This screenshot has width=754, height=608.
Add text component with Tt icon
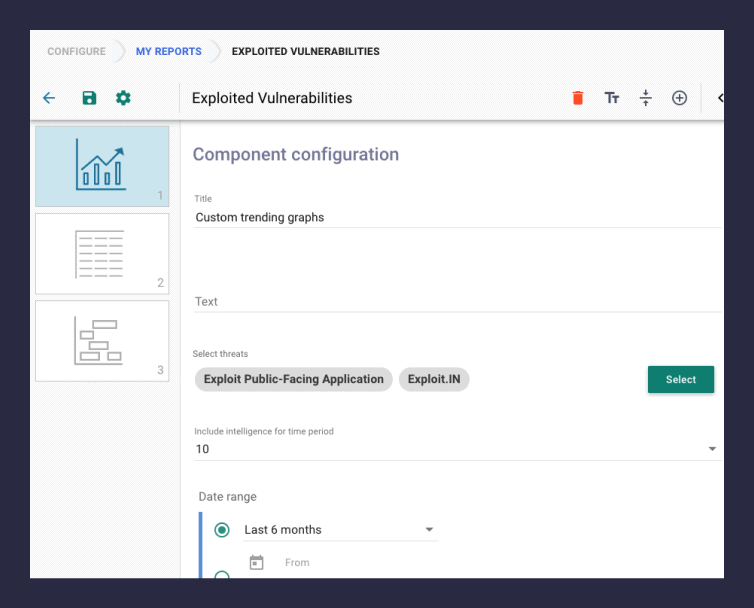point(612,98)
